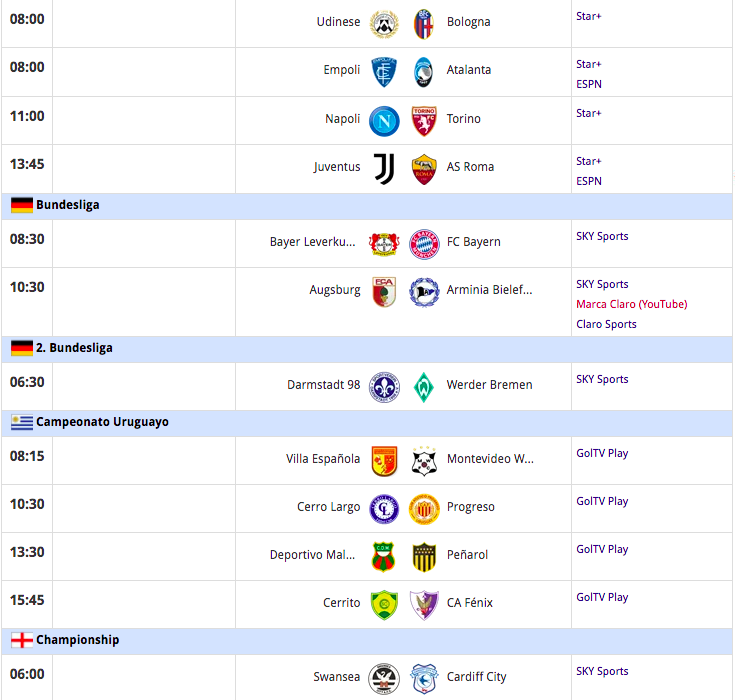Select GolTV Play for Cerrito match
This screenshot has height=700, width=735.
[x=602, y=597]
